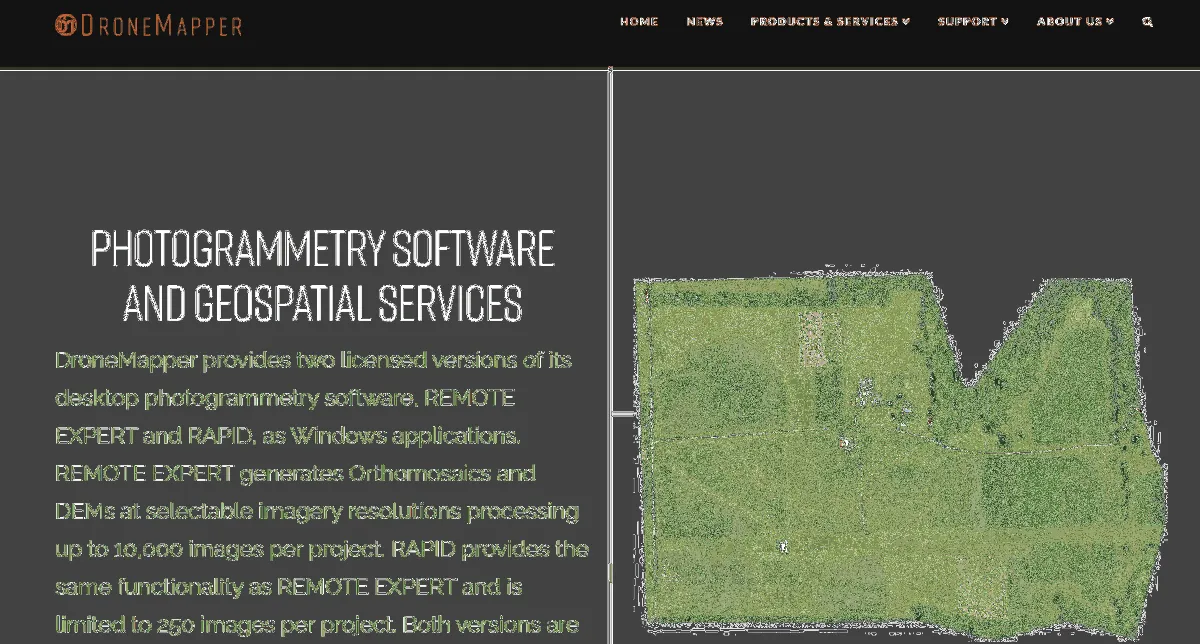Click the Photogrammetry Software heading

click(x=323, y=275)
